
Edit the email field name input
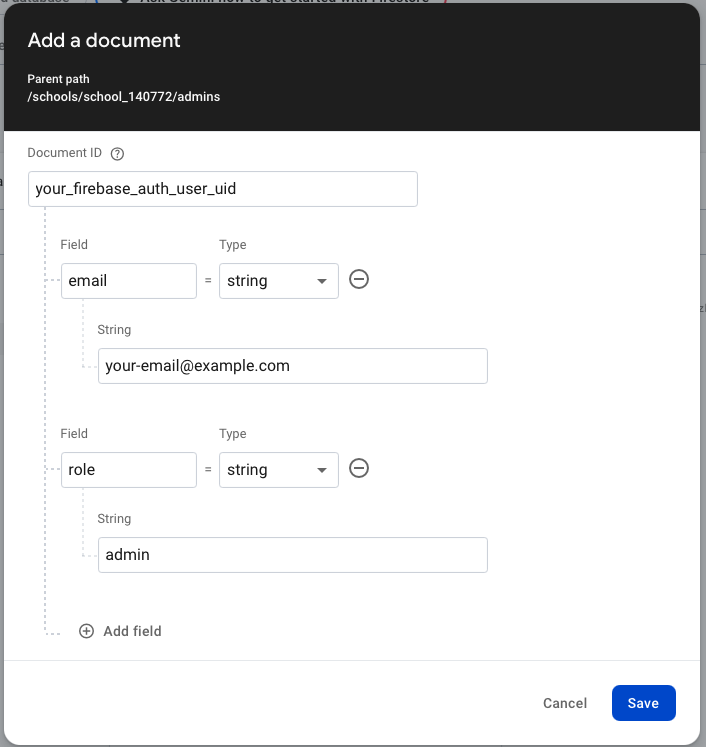tap(129, 281)
